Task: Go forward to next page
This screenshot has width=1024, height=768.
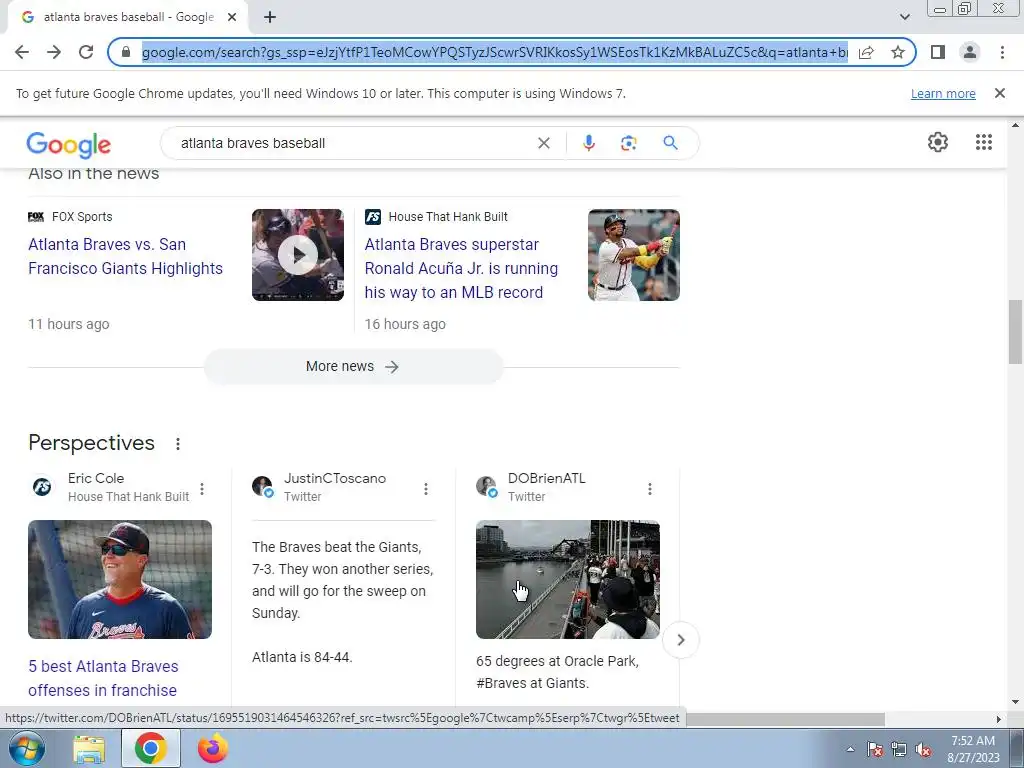Action: coord(54,52)
